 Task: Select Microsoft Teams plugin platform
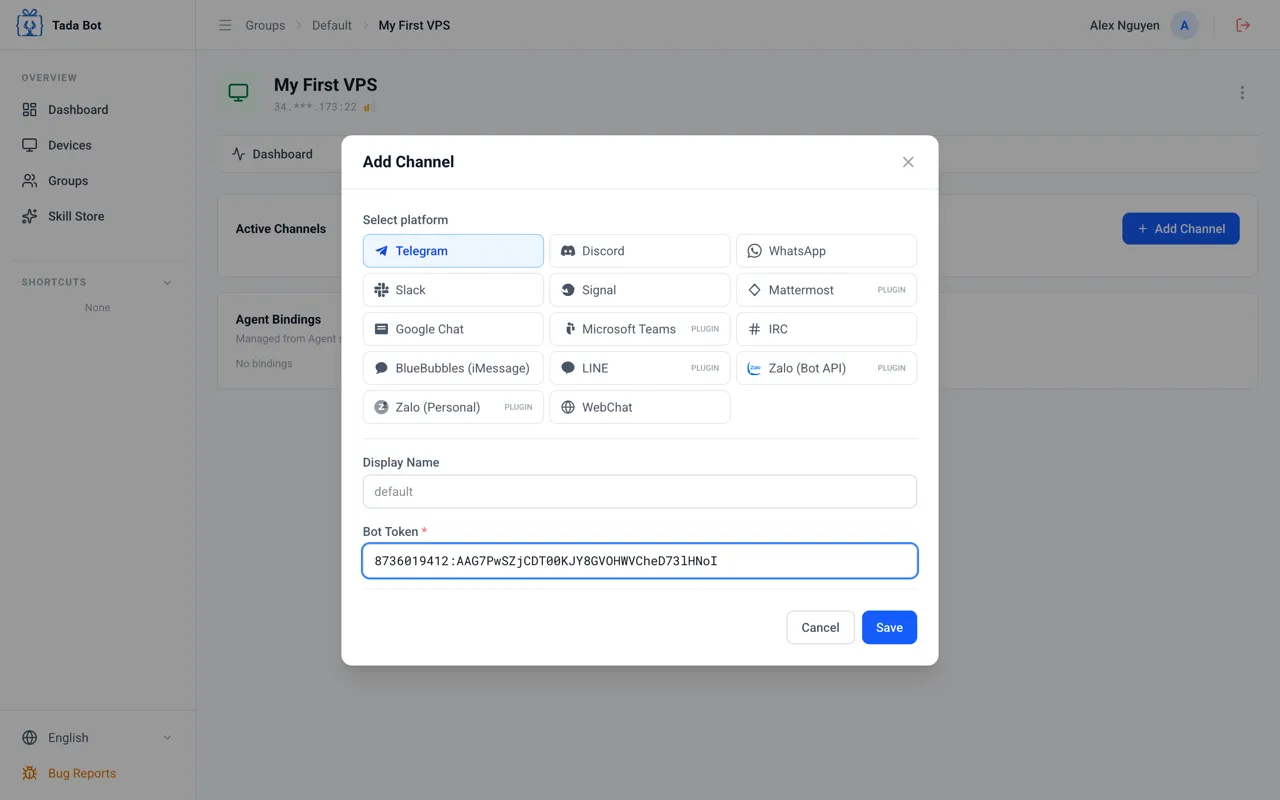(640, 329)
